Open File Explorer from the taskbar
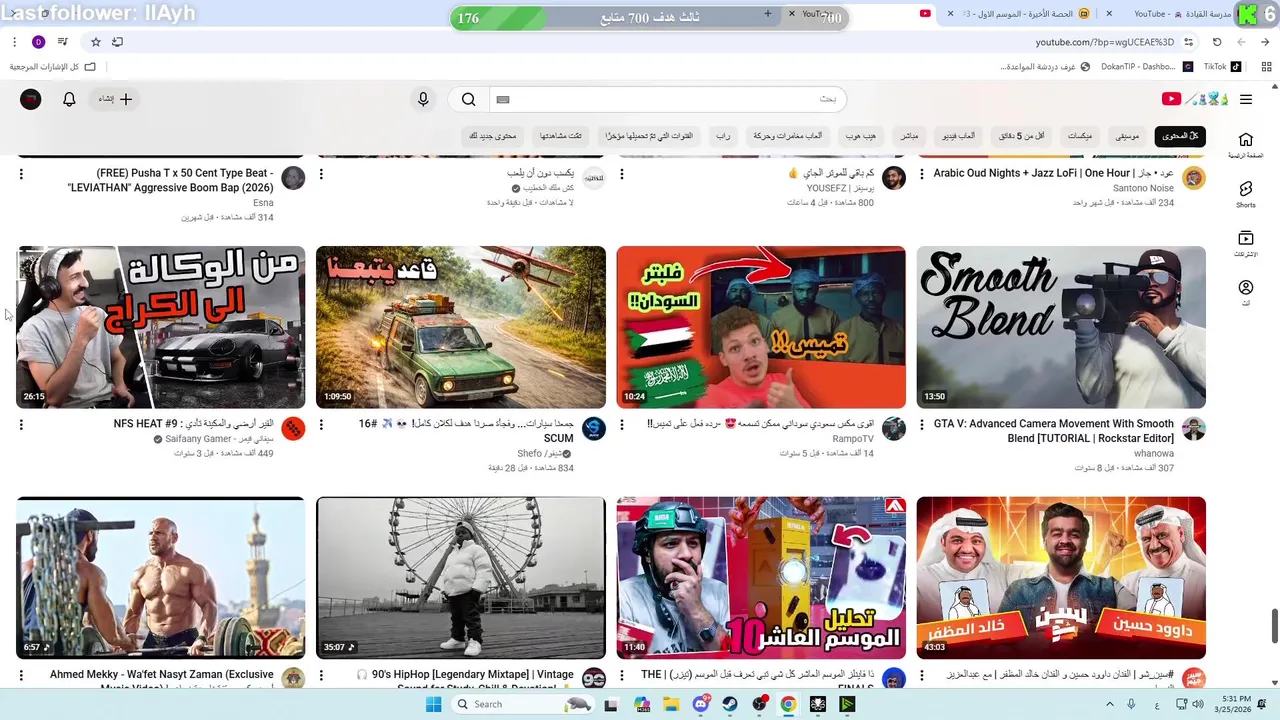The image size is (1280, 720). pyautogui.click(x=670, y=704)
